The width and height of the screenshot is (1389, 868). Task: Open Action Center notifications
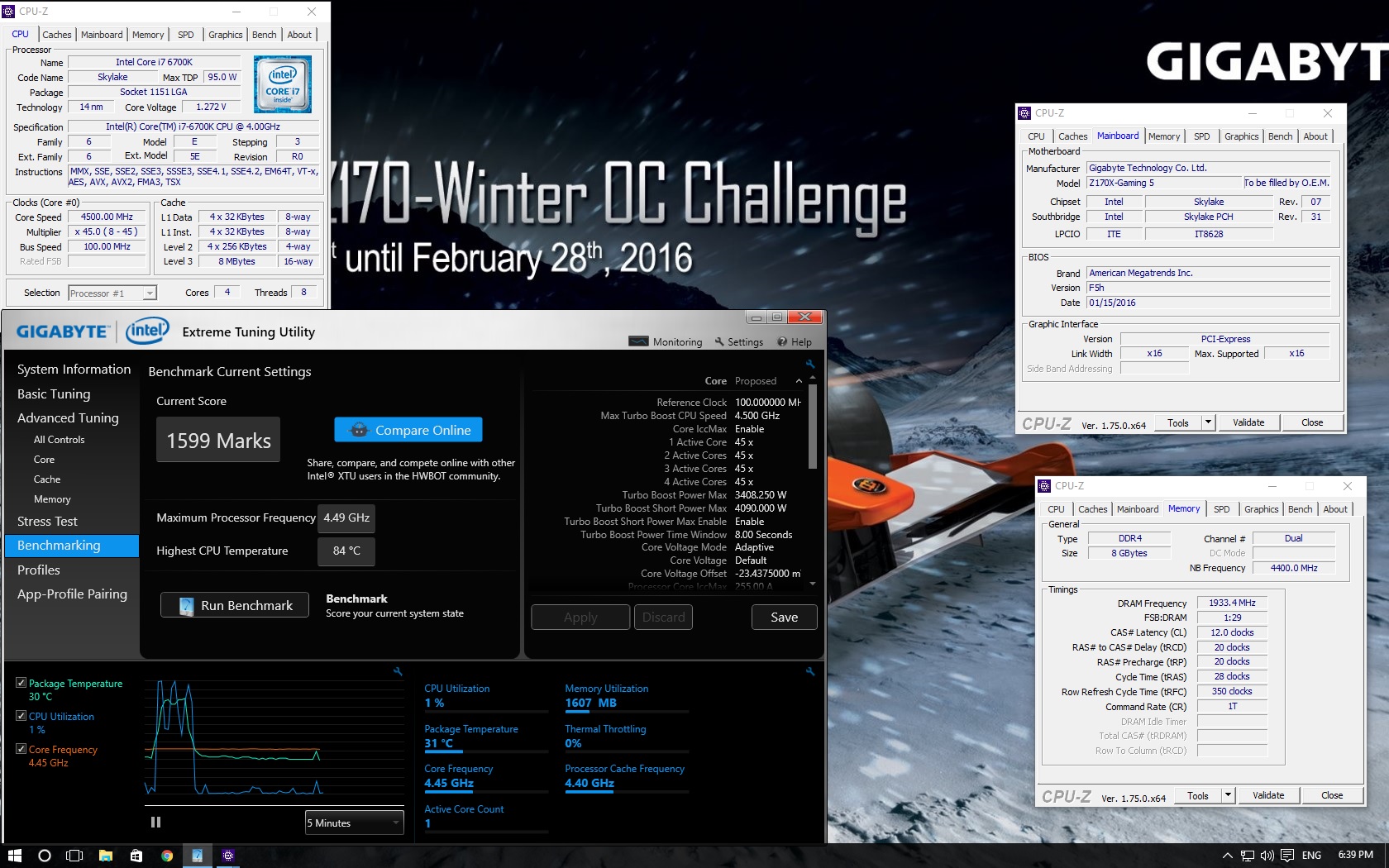(1287, 856)
